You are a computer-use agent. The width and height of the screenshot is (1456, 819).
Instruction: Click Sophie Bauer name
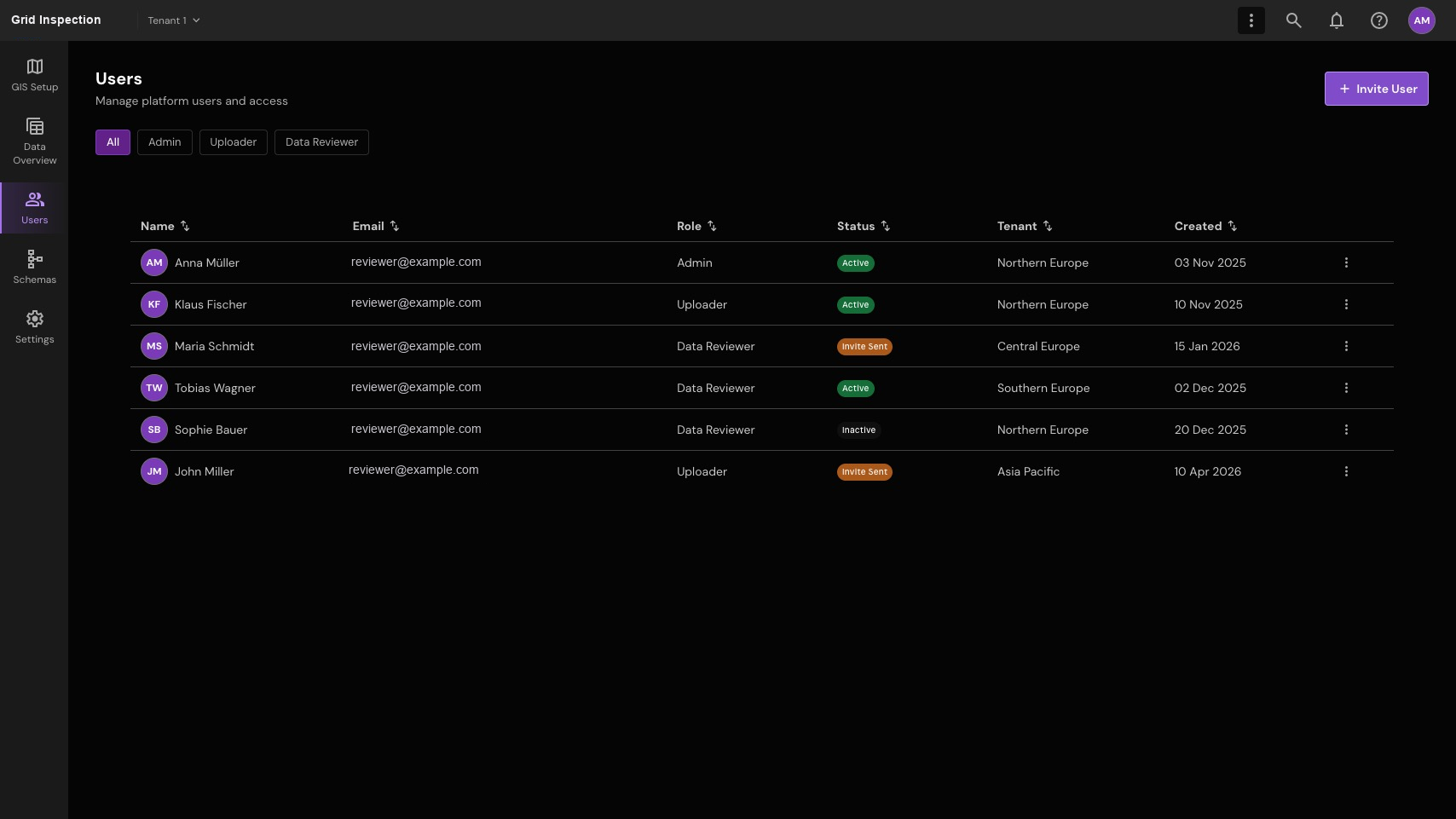pos(211,430)
